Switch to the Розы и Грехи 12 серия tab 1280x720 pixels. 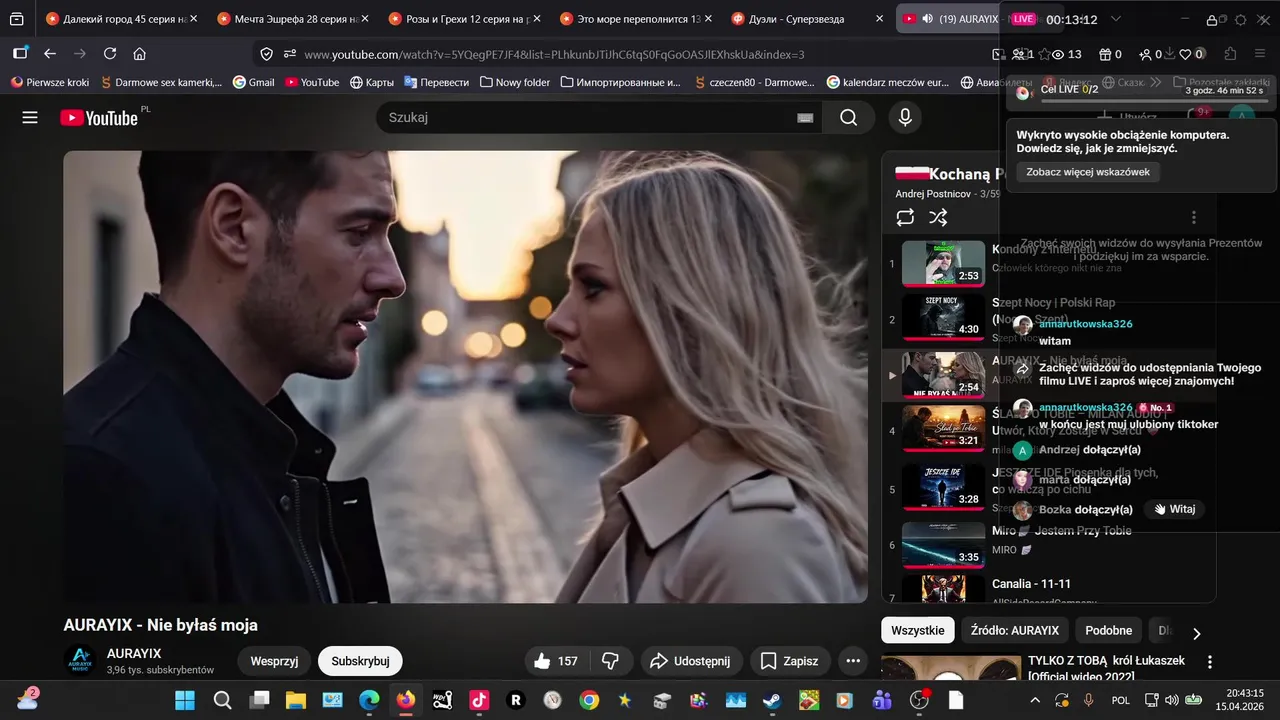[x=465, y=19]
